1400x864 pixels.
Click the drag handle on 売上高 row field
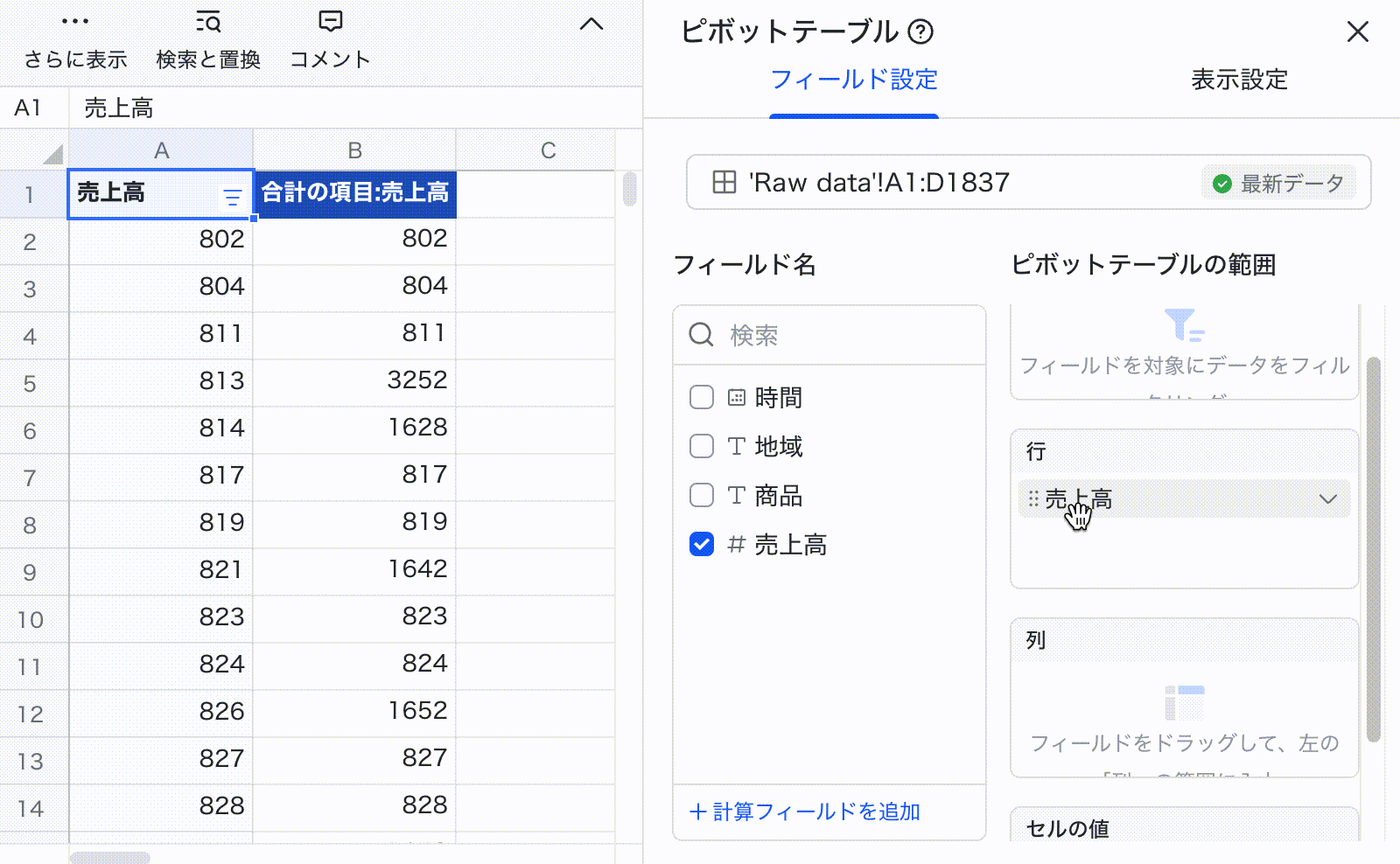[x=1033, y=499]
